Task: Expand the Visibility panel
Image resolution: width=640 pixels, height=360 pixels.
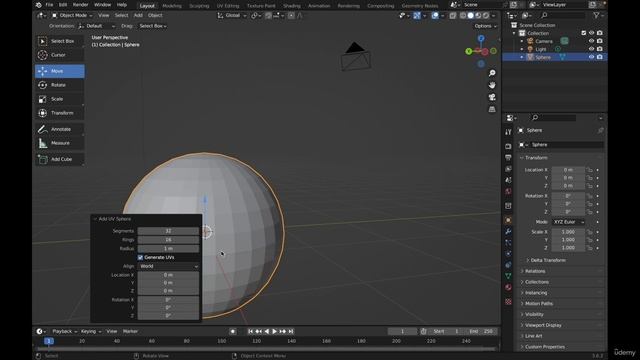Action: pyautogui.click(x=534, y=315)
